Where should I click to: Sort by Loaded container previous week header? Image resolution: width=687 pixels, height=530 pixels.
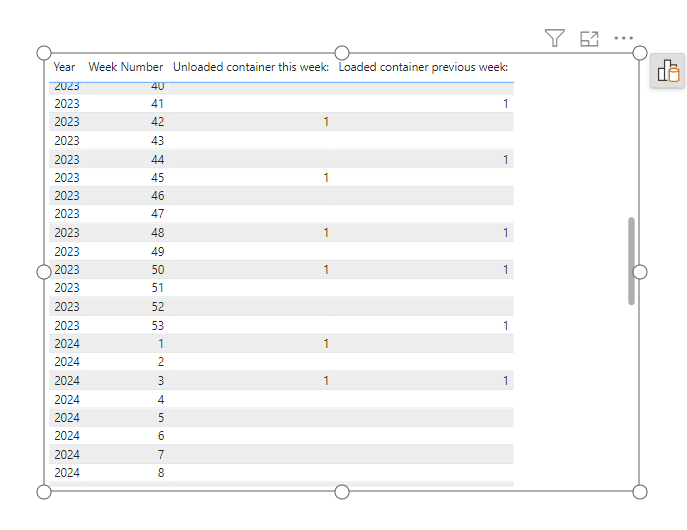pyautogui.click(x=423, y=67)
